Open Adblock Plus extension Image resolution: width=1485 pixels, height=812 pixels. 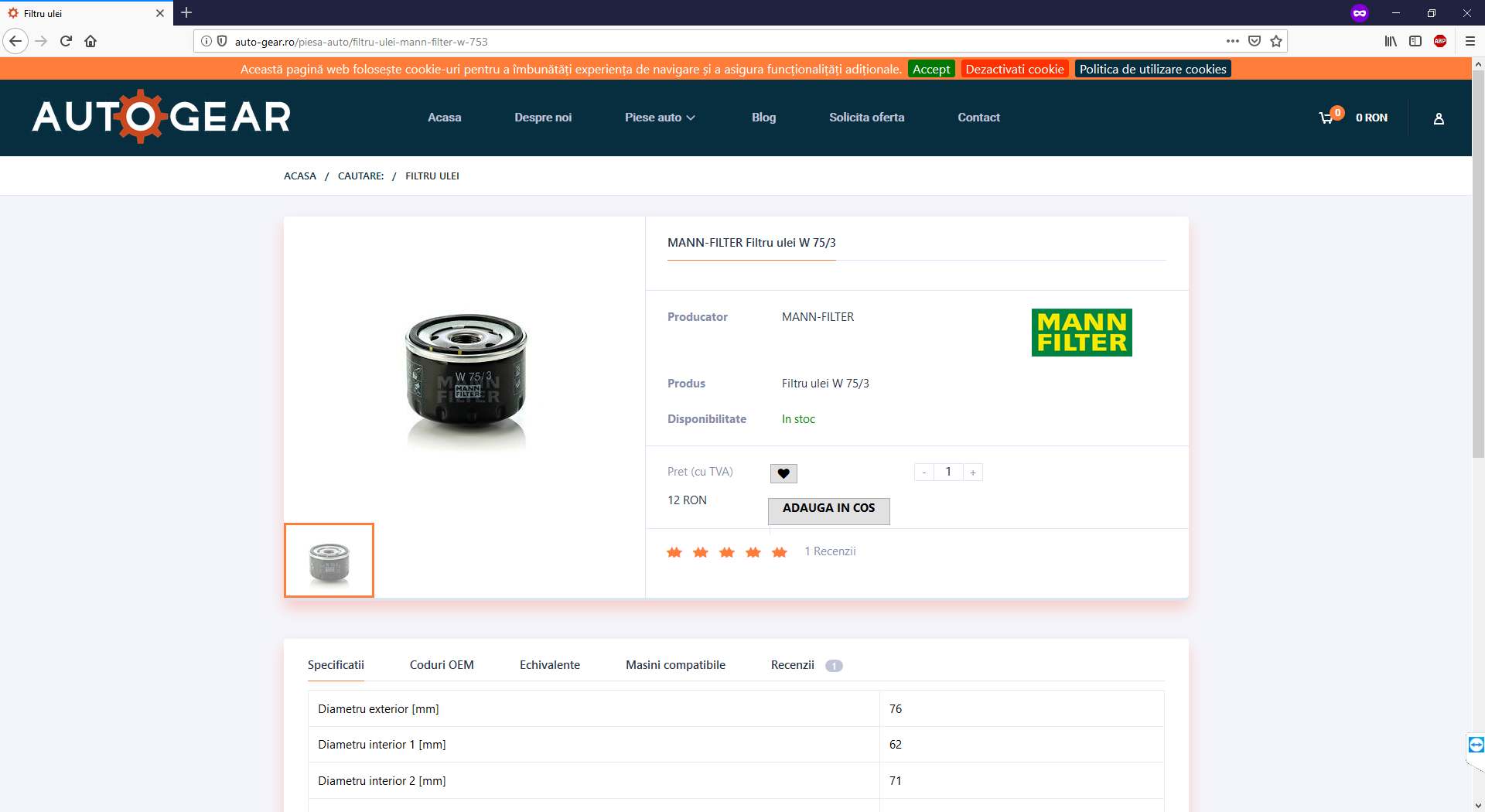1440,41
